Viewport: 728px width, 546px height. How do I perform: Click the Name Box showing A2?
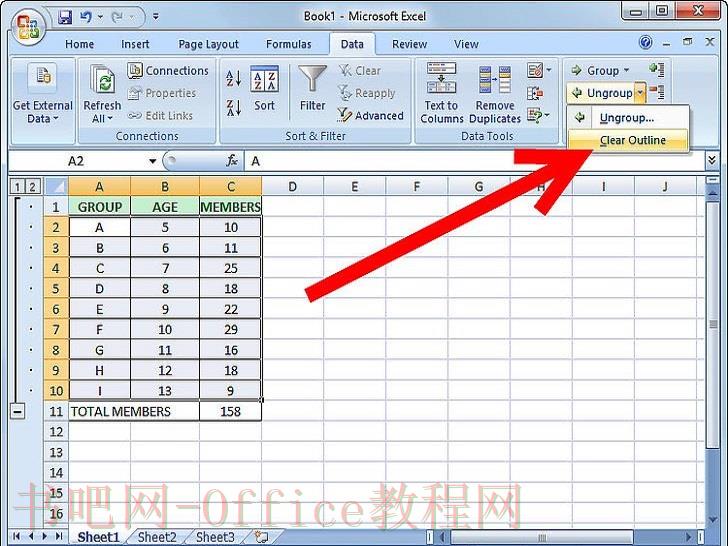(77, 161)
